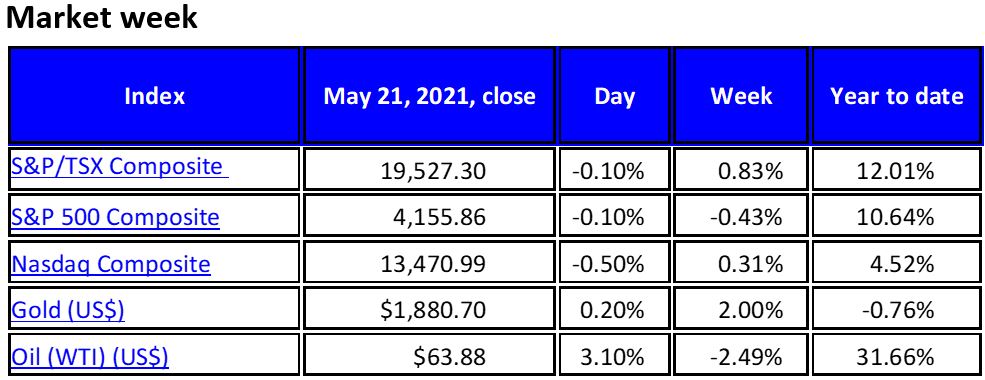Click the Index column header

155,95
